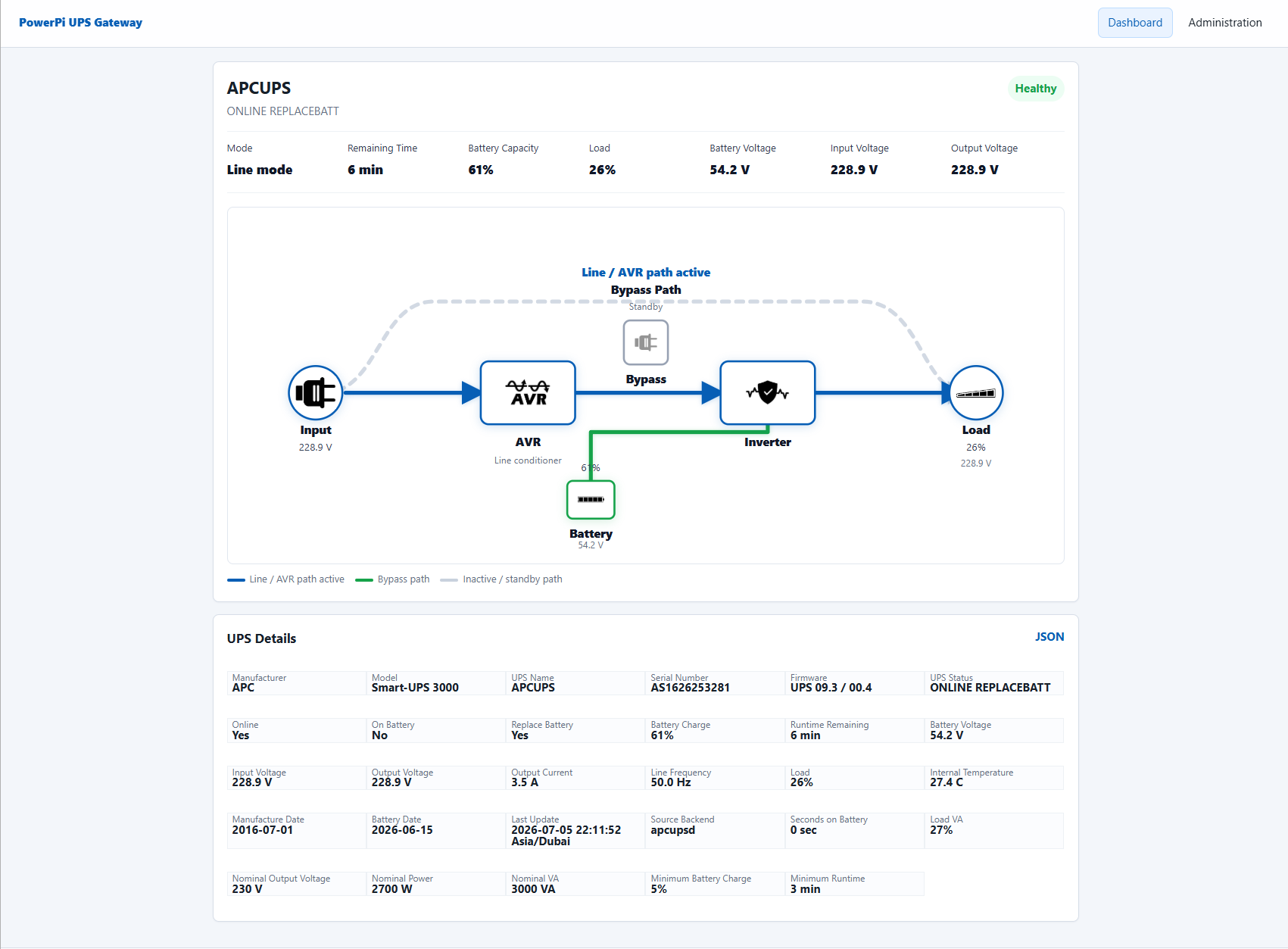Click the Line conditioner caption under AVR

click(528, 460)
